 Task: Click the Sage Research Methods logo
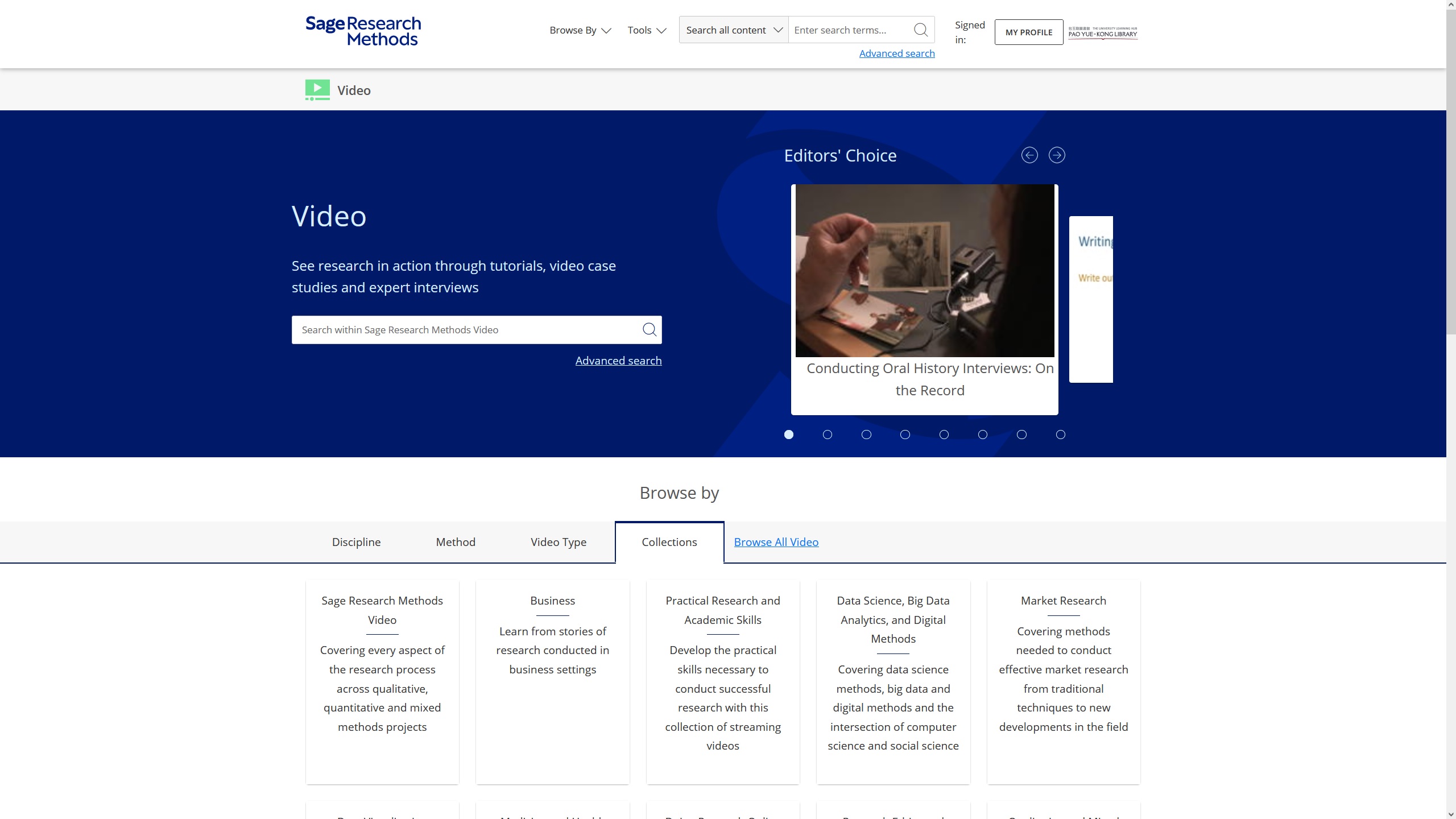point(362,30)
